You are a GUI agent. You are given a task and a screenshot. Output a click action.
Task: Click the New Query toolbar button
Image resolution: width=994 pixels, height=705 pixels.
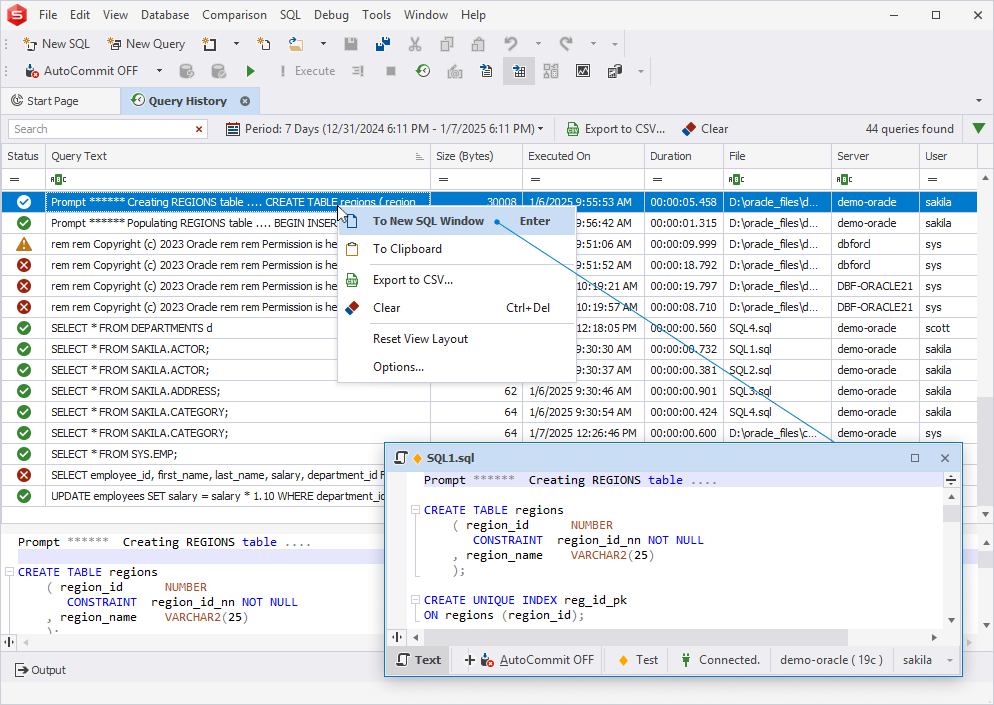pos(146,44)
